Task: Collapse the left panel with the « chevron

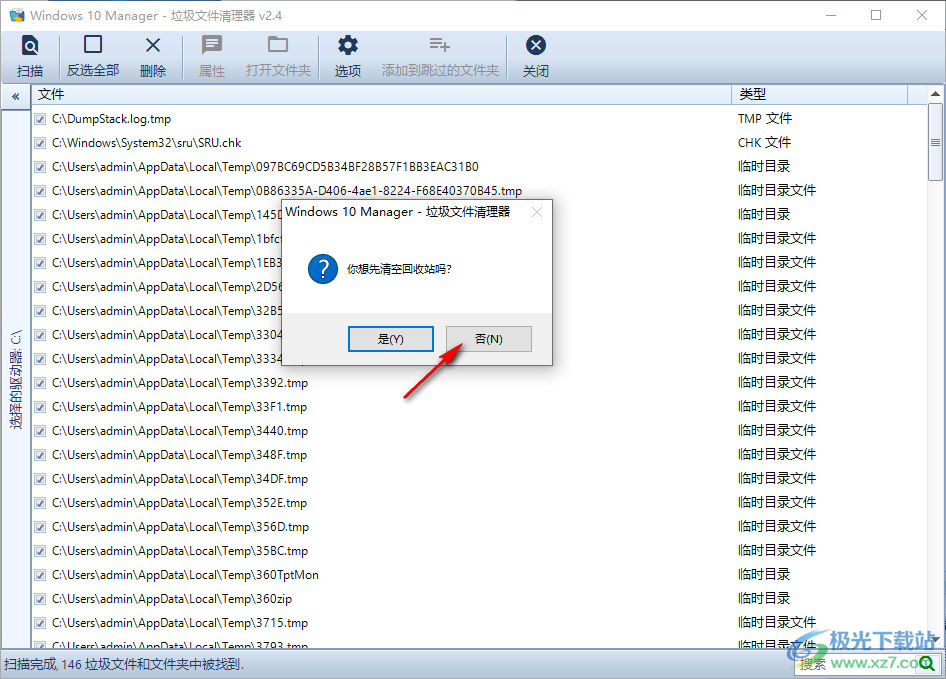Action: [15, 96]
